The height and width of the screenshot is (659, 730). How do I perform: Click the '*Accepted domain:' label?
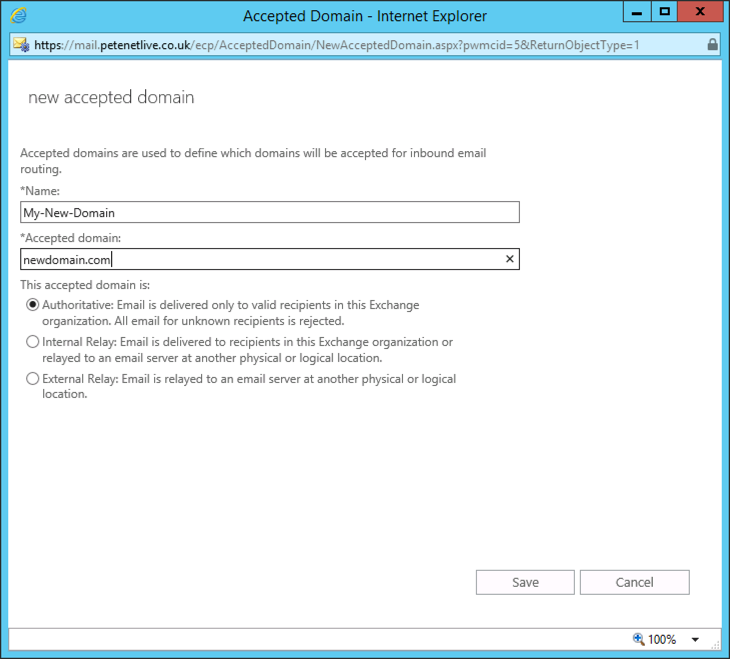click(x=70, y=238)
